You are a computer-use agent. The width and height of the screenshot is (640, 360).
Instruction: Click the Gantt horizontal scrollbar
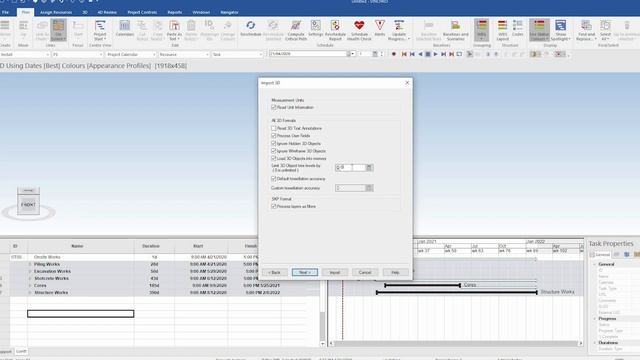pos(456,344)
